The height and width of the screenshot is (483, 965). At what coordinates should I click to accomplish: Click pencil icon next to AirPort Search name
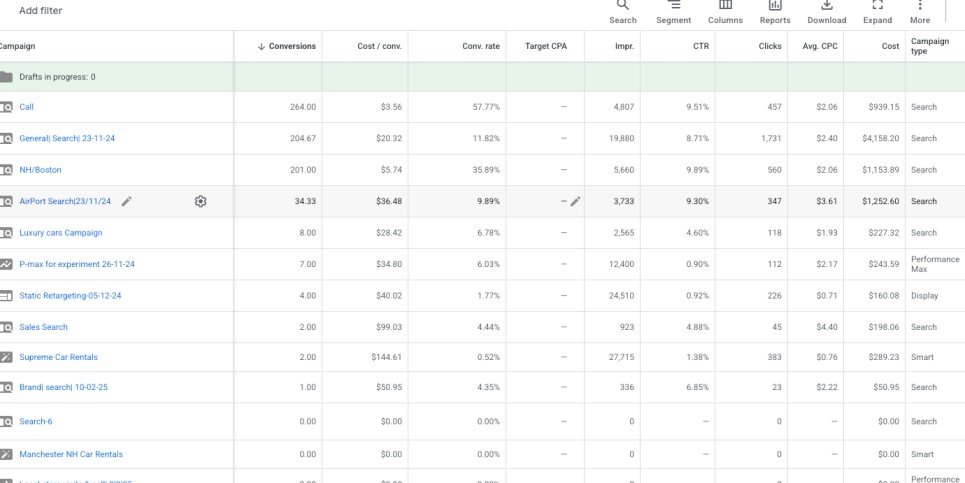126,201
